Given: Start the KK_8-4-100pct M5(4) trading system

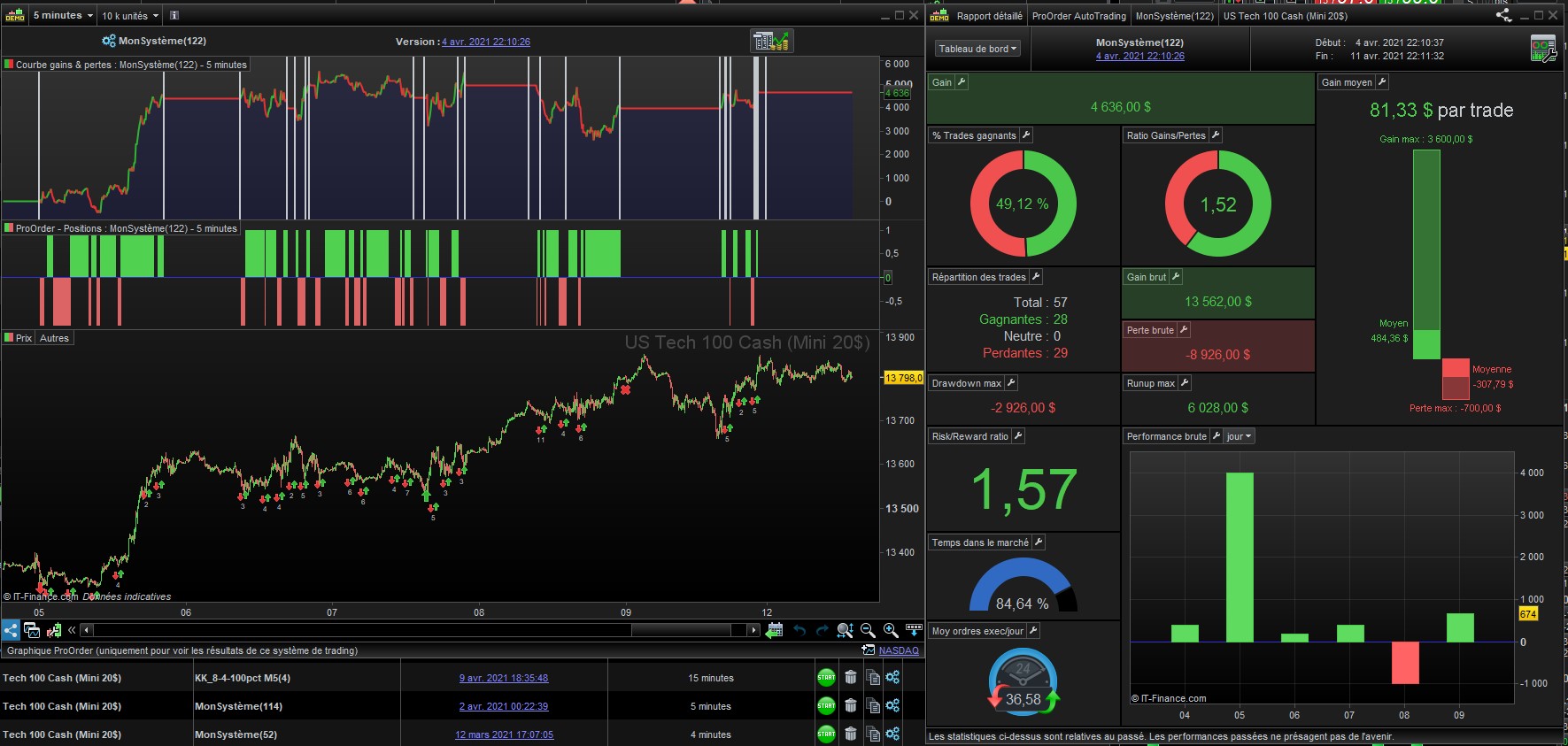Looking at the screenshot, I should click(826, 678).
